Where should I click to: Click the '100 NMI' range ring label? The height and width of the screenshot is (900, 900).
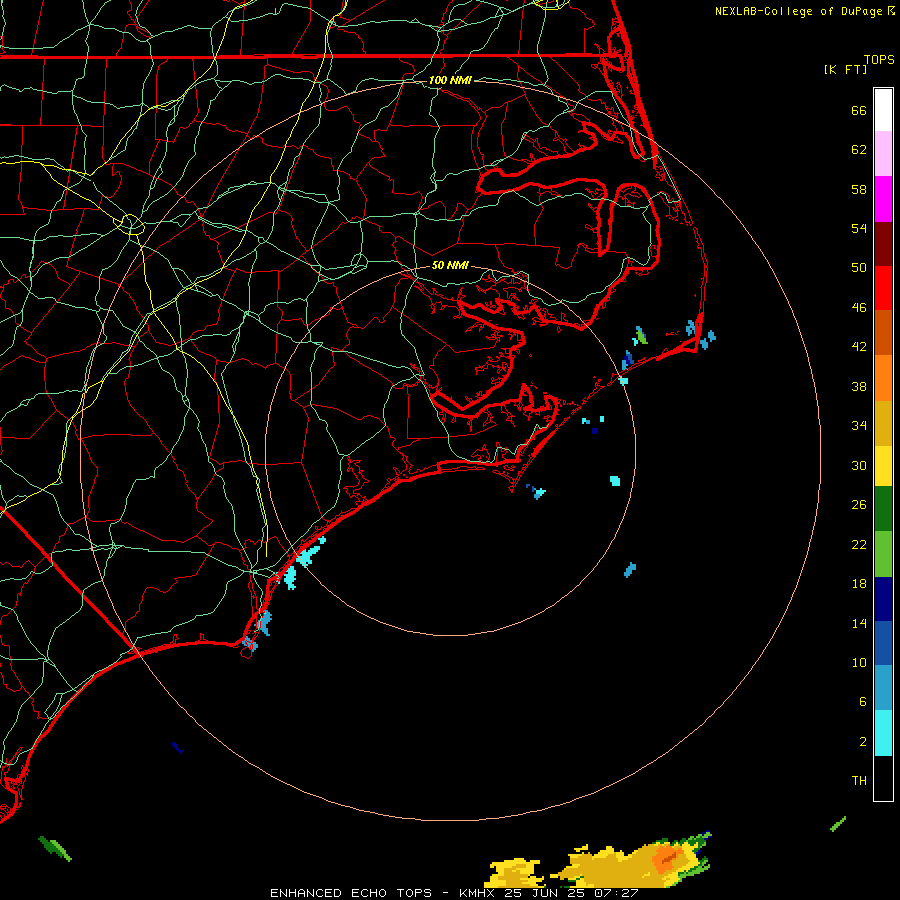(x=450, y=80)
